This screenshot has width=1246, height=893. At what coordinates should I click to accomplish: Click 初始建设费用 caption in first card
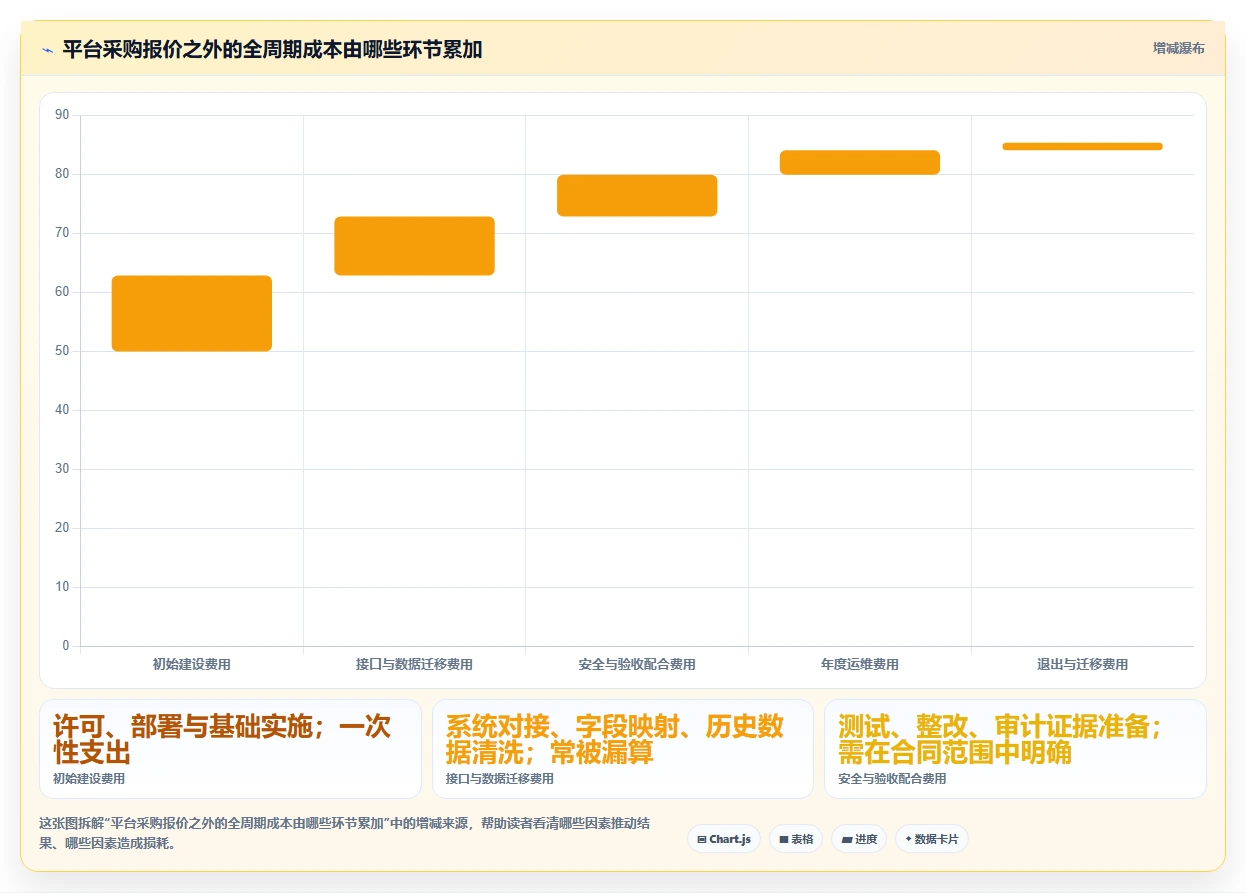[89, 778]
